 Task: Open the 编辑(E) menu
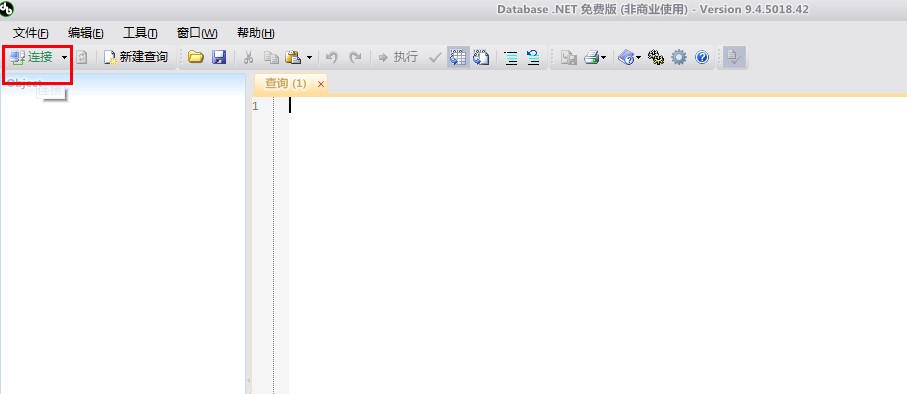click(86, 33)
